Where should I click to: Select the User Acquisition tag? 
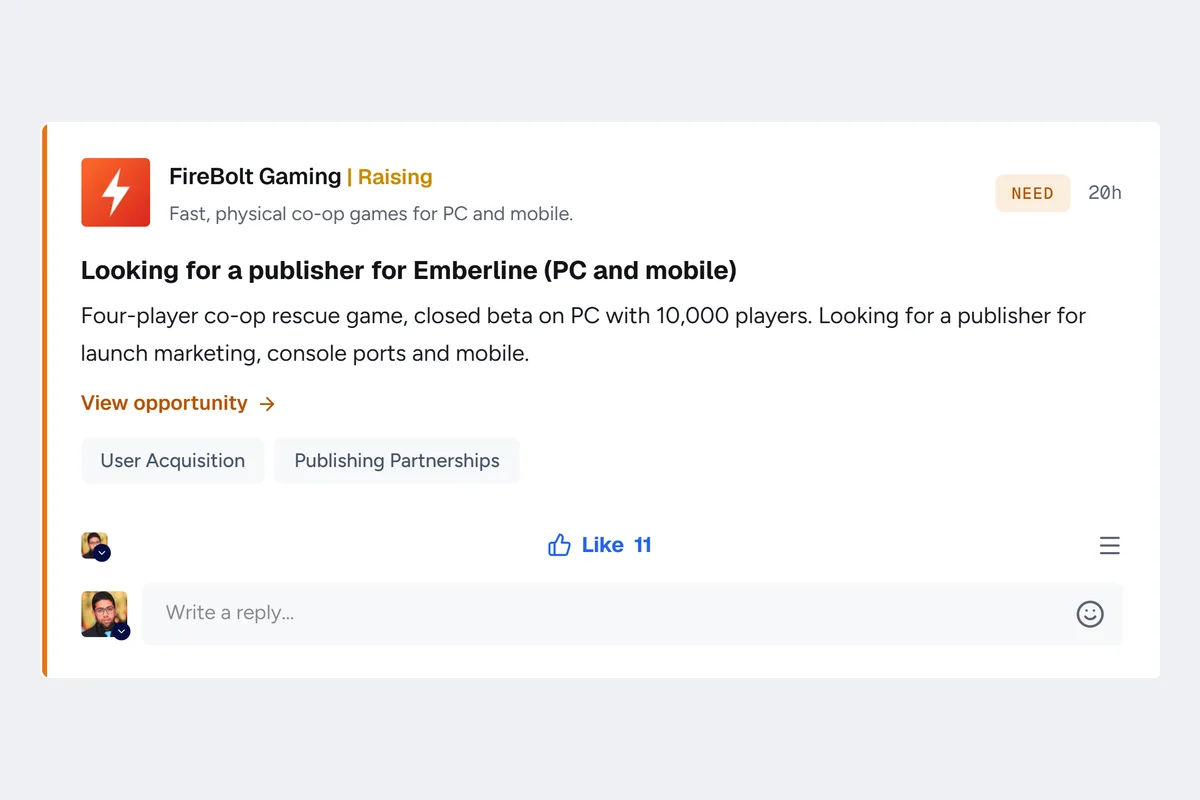(x=173, y=461)
